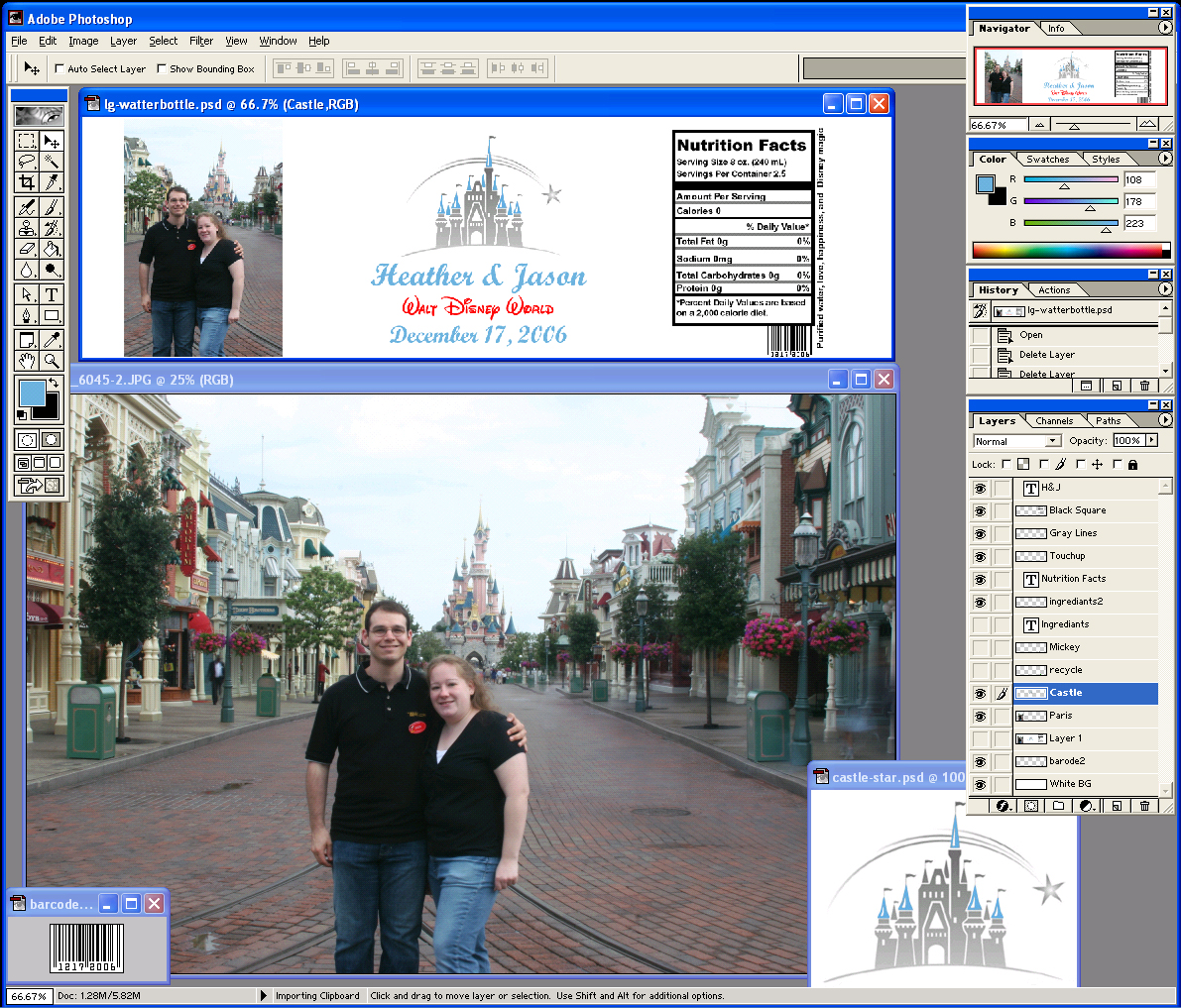Pick the Type tool in toolbox
This screenshot has height=1008, width=1181.
52,294
